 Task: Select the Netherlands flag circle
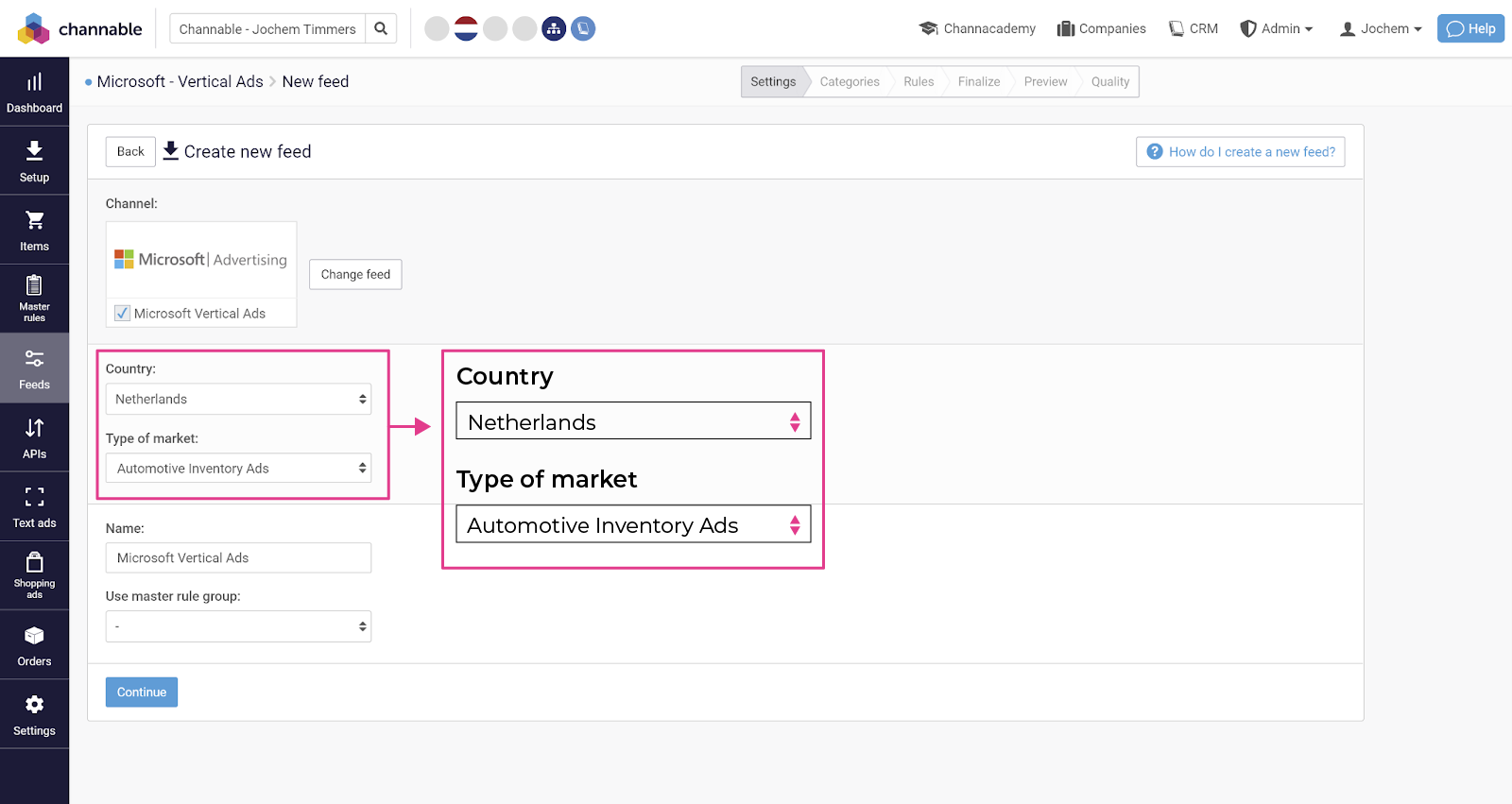click(x=466, y=29)
